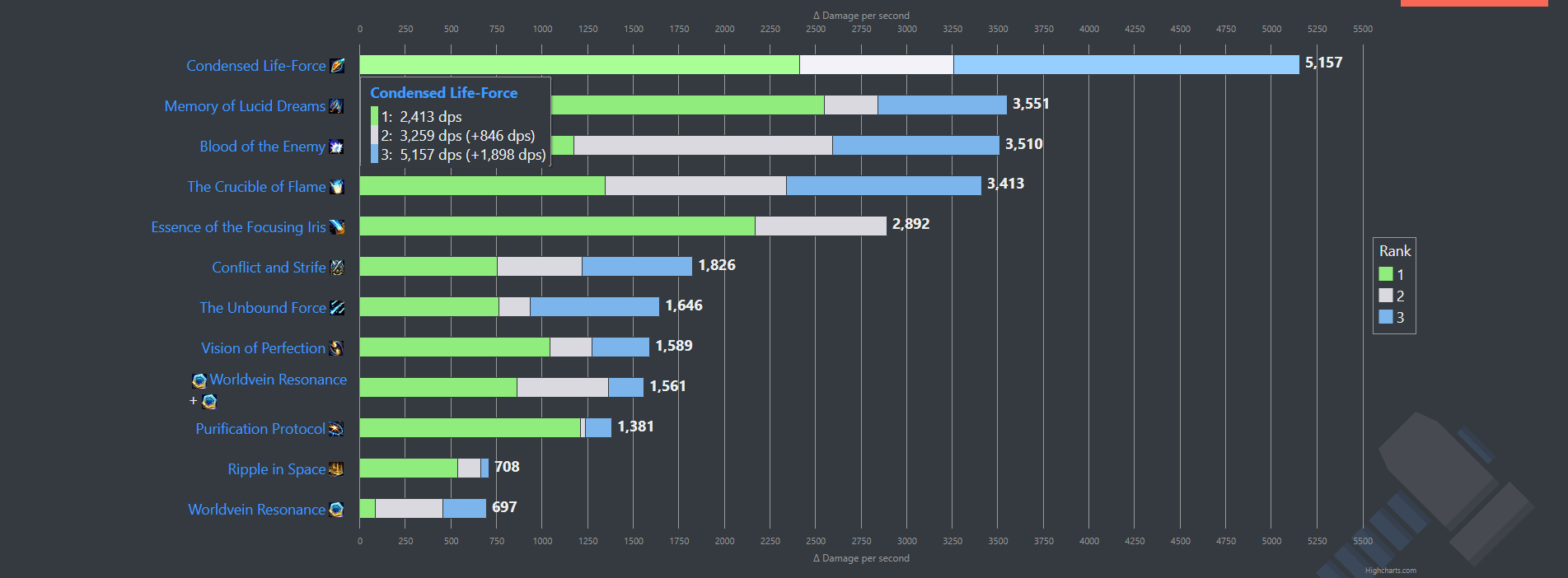
Task: Toggle the Rank 1 legend series
Action: [1392, 274]
